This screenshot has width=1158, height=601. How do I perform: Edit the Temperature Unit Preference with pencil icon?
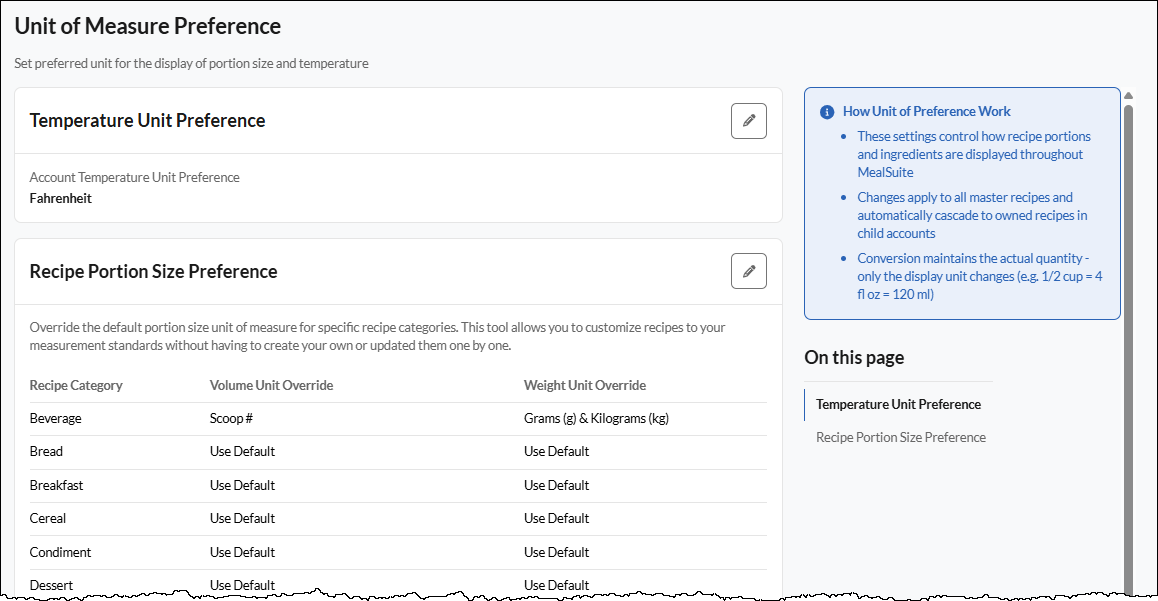pyautogui.click(x=748, y=120)
